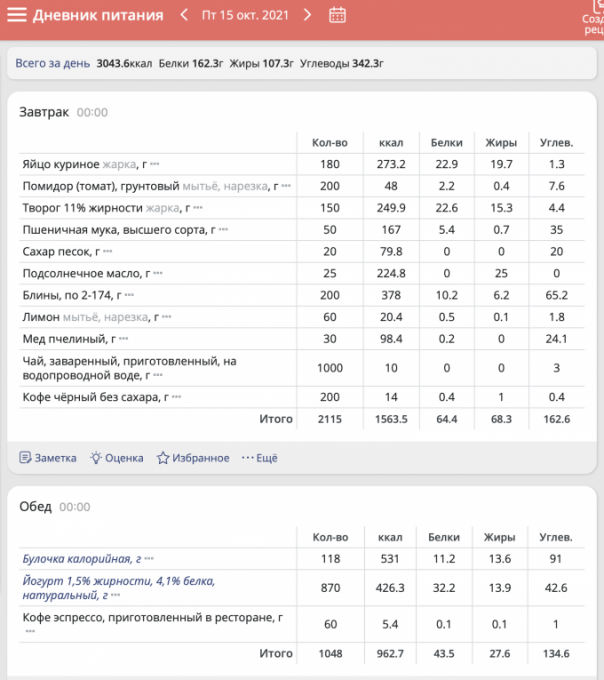Click the Дневник питания title

point(98,15)
